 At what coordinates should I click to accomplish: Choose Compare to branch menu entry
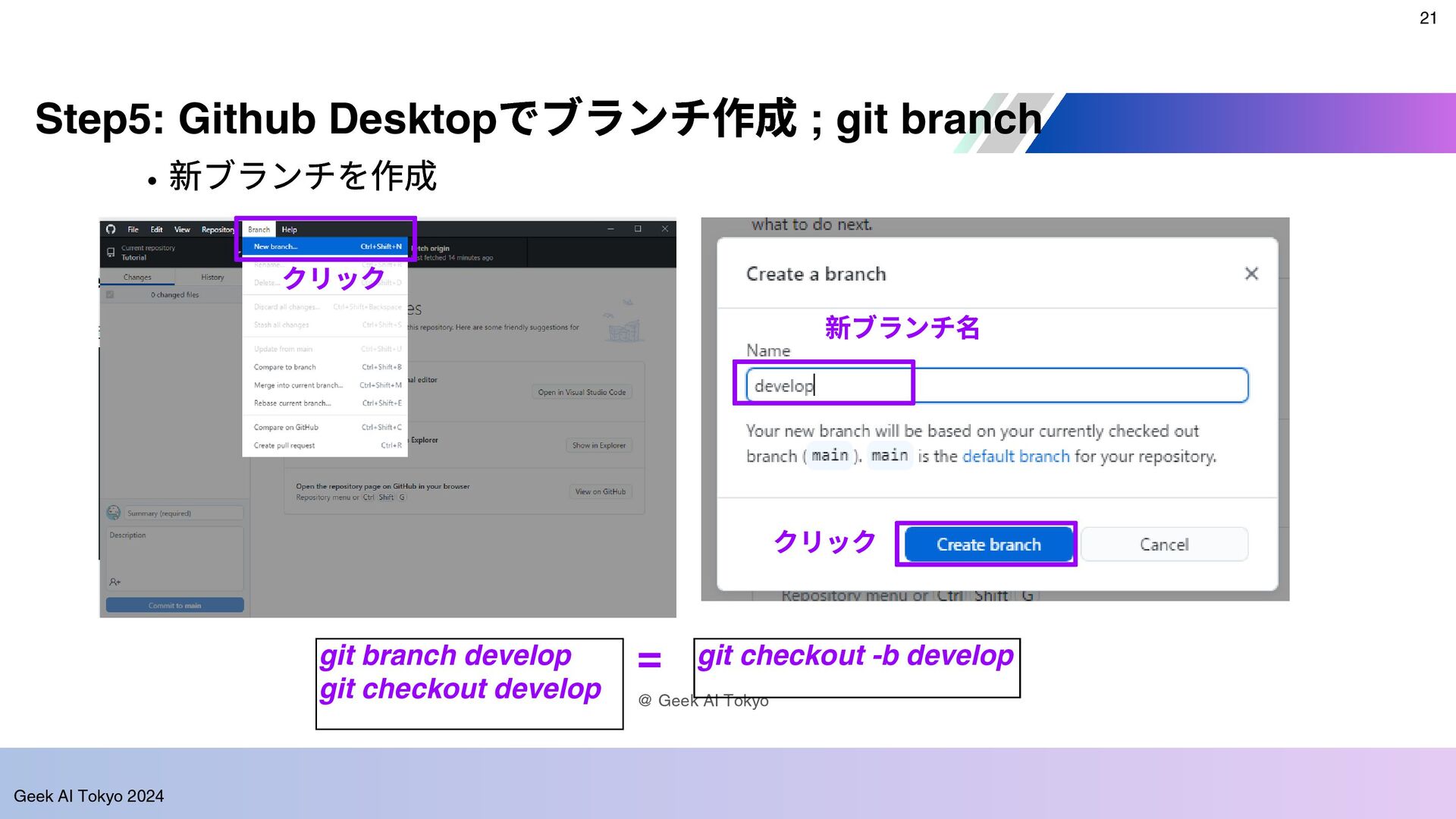coord(325,367)
